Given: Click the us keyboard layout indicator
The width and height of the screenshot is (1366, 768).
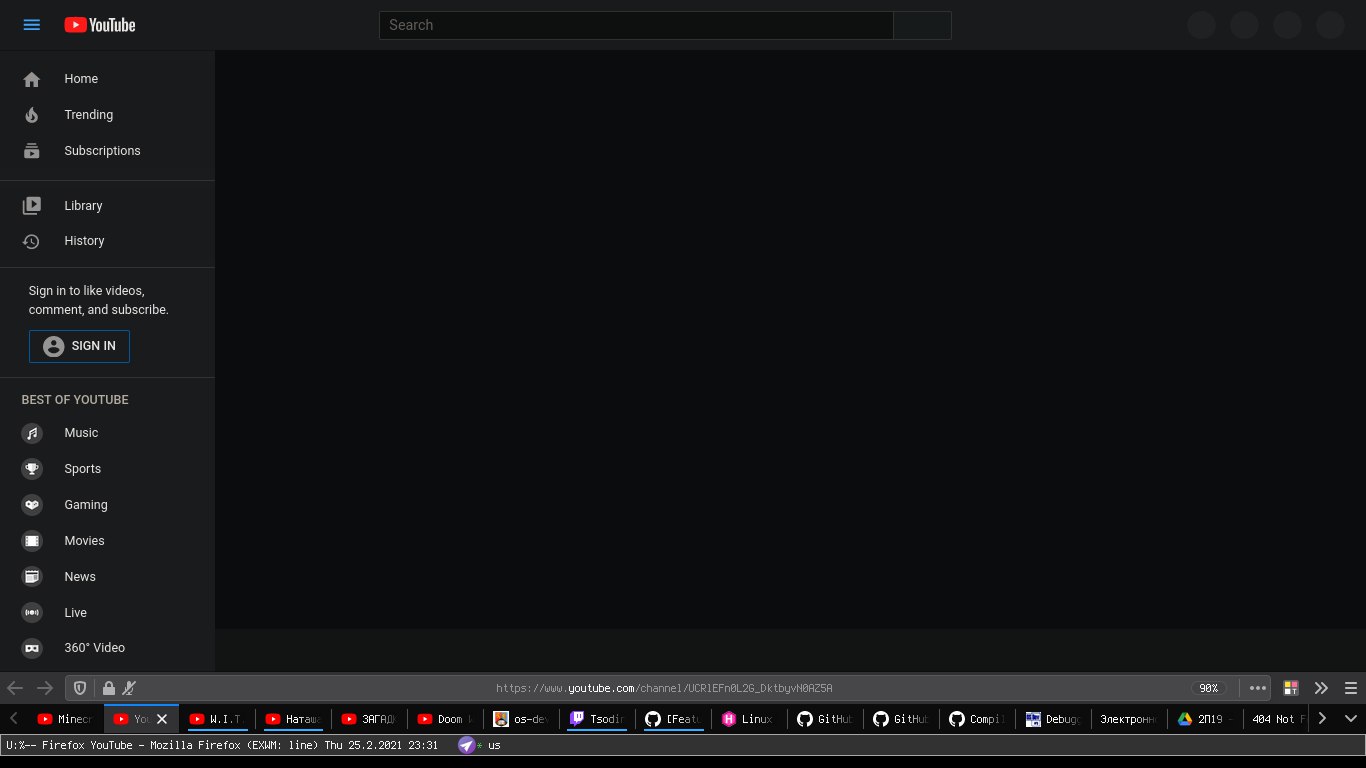Looking at the screenshot, I should point(494,746).
